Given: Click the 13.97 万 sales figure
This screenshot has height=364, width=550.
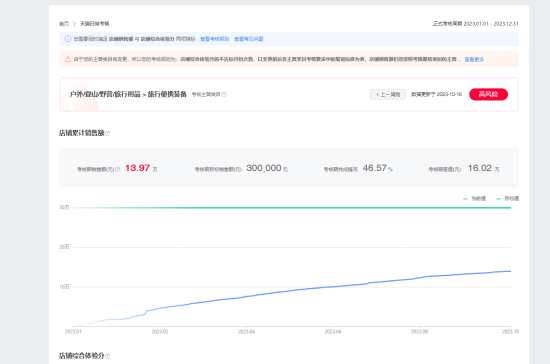Looking at the screenshot, I should click(x=141, y=168).
